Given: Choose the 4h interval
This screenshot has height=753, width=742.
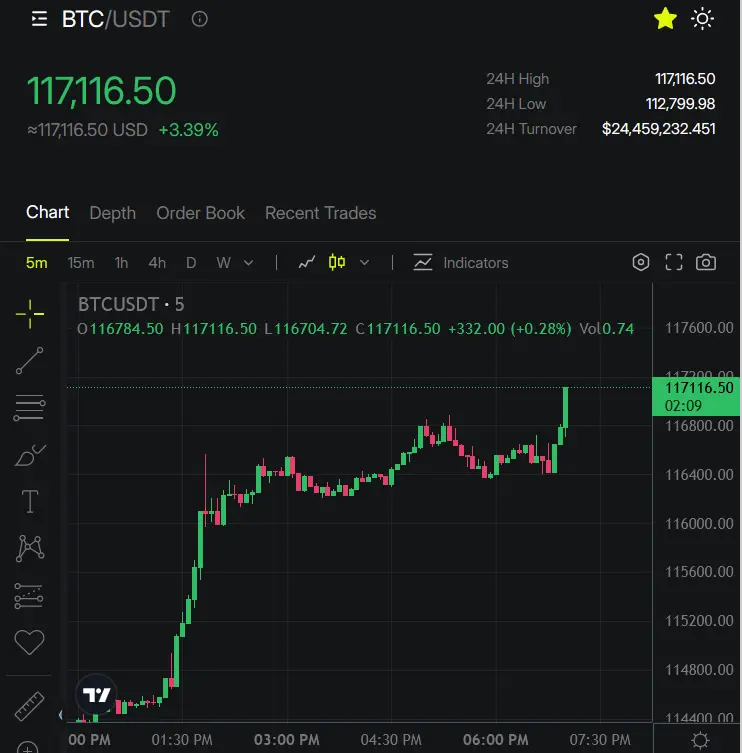Looking at the screenshot, I should pos(157,263).
